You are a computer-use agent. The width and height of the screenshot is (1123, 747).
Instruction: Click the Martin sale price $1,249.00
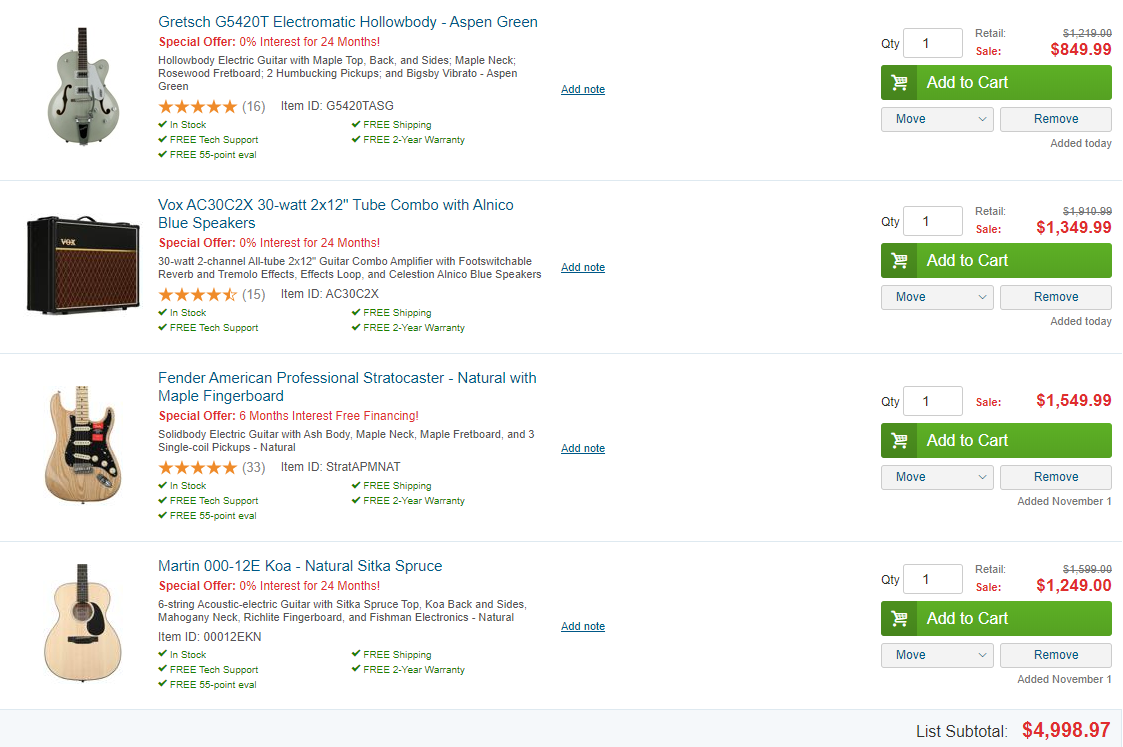(x=1074, y=585)
